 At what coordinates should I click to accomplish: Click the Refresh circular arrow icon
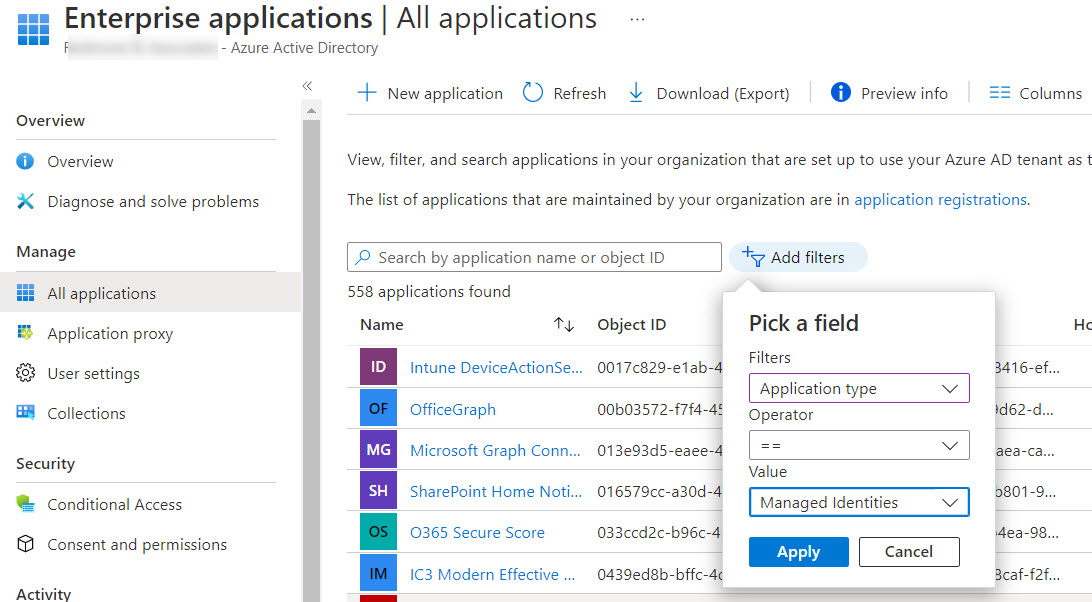(x=533, y=93)
